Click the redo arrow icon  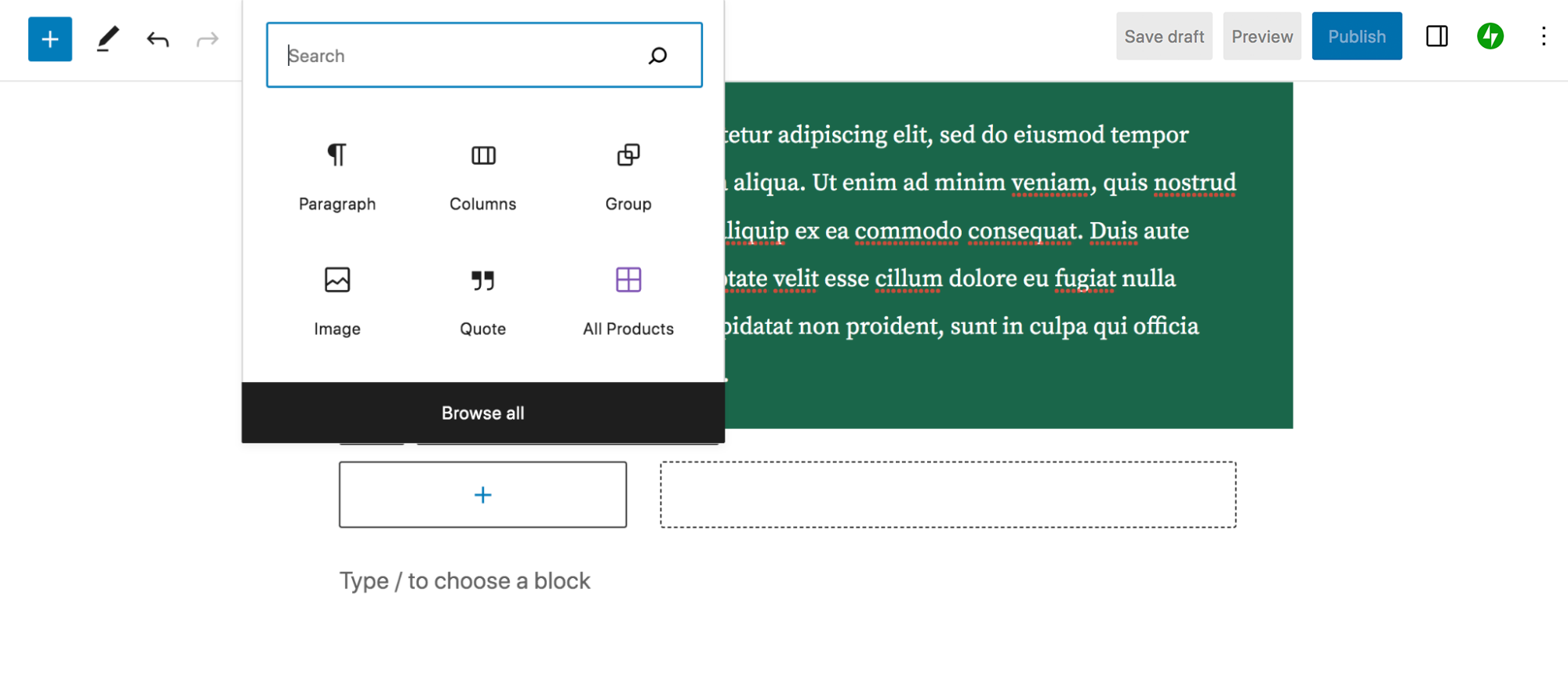(207, 38)
